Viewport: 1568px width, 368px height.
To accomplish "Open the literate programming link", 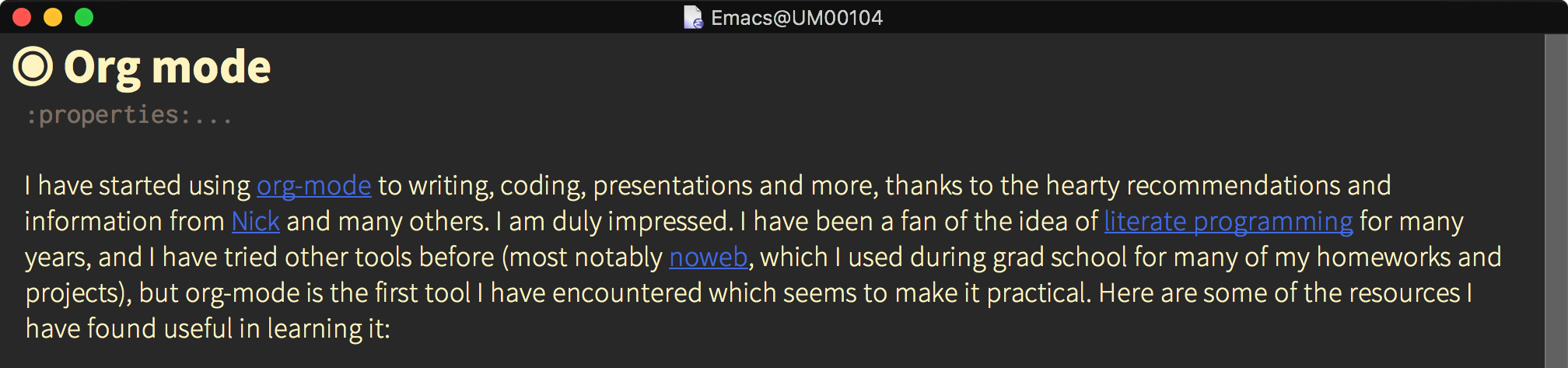I will [1228, 222].
